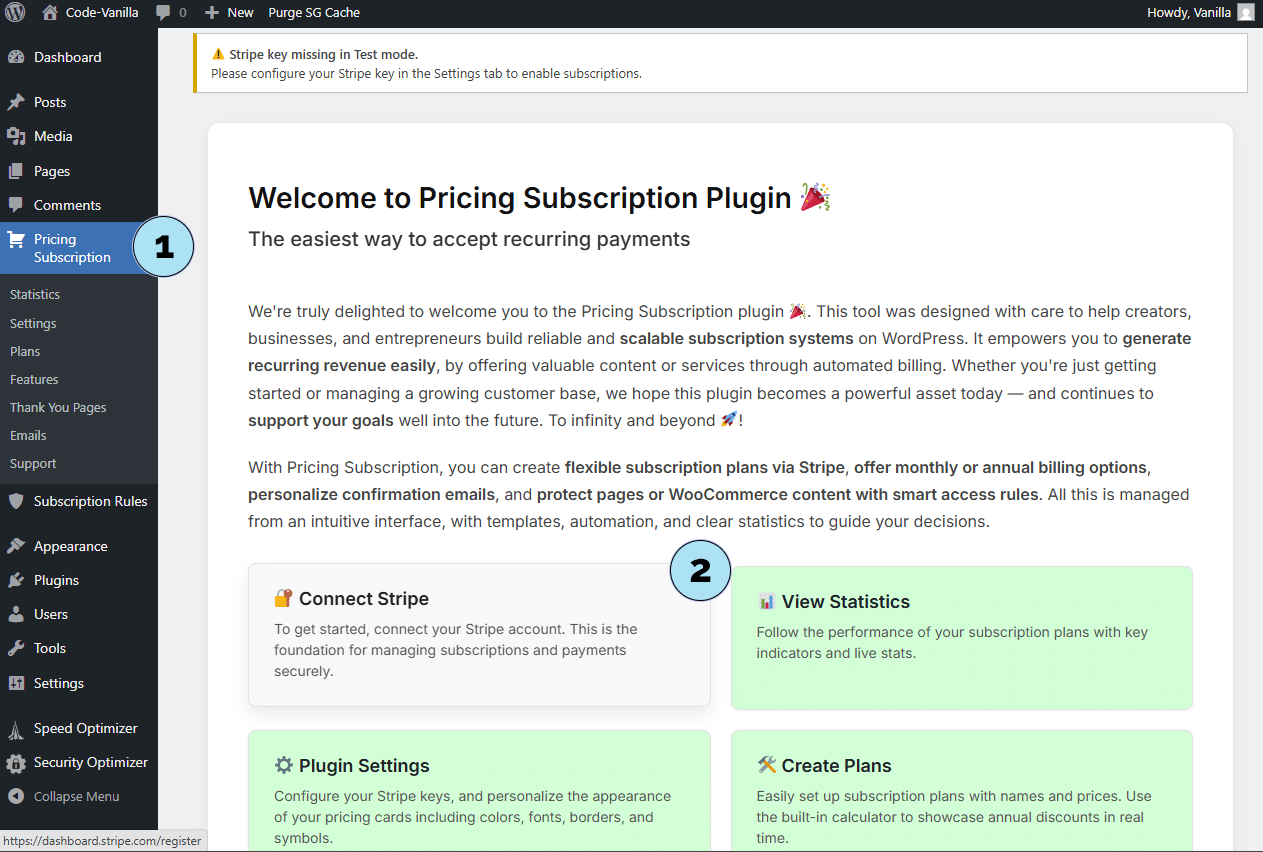Open the Plugin Settings card

pyautogui.click(x=479, y=790)
